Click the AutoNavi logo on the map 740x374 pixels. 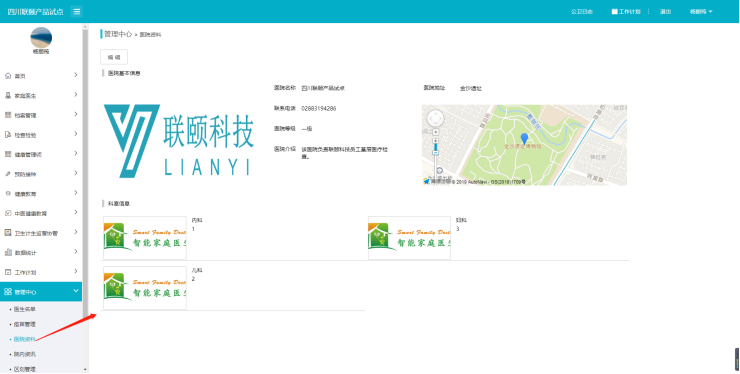[427, 181]
